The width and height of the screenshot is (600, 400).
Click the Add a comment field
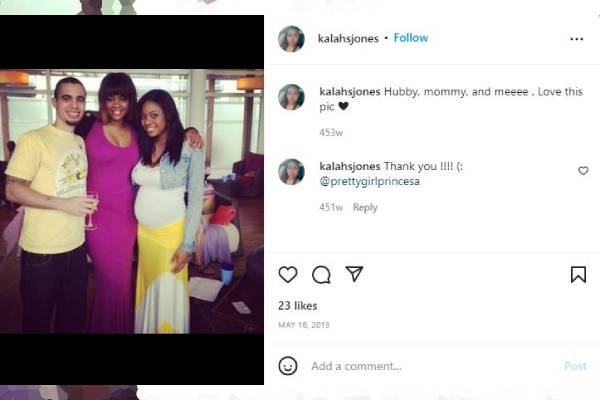(x=420, y=366)
